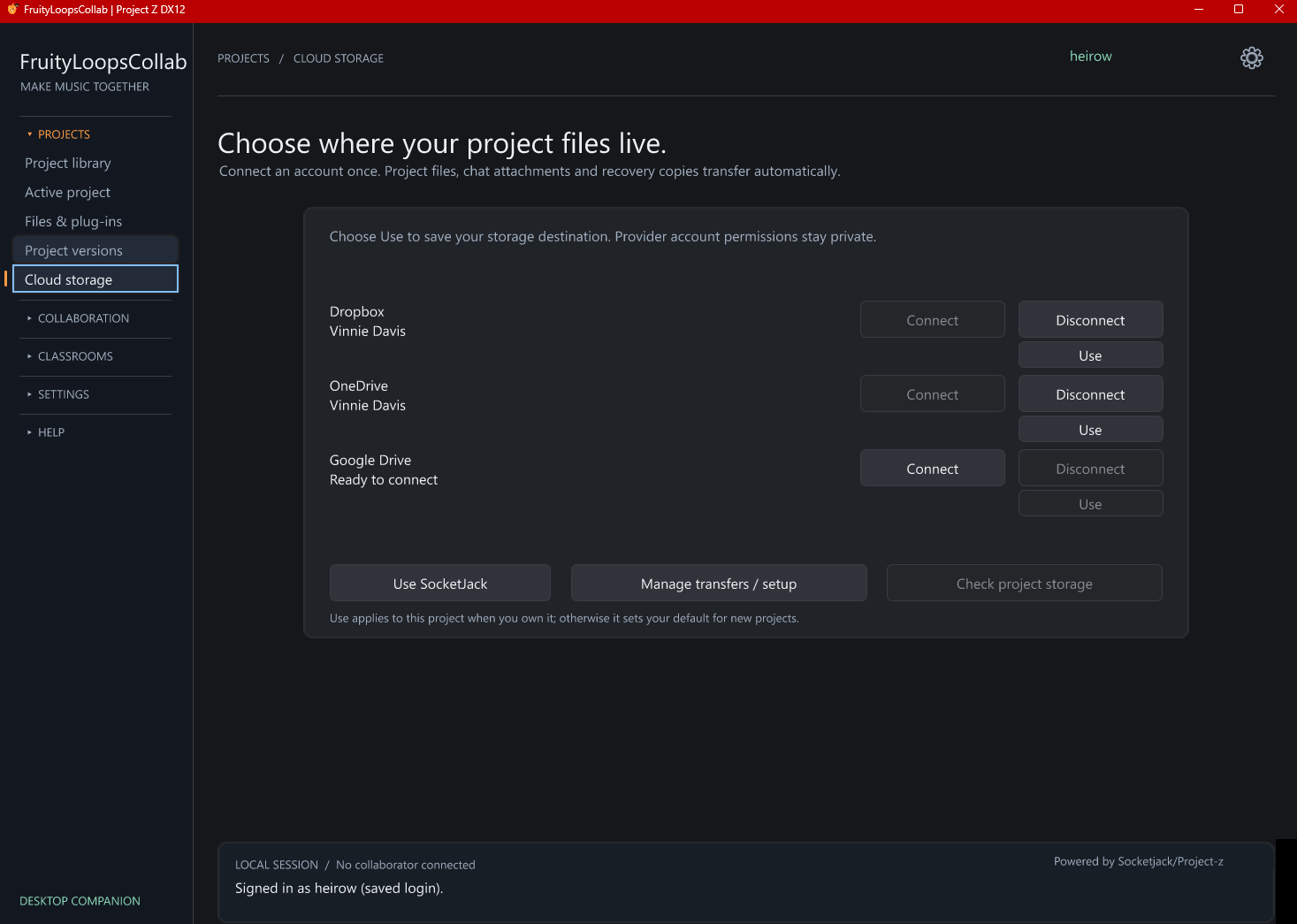Click the FruityLoopsCollab title bar app icon

click(12, 10)
